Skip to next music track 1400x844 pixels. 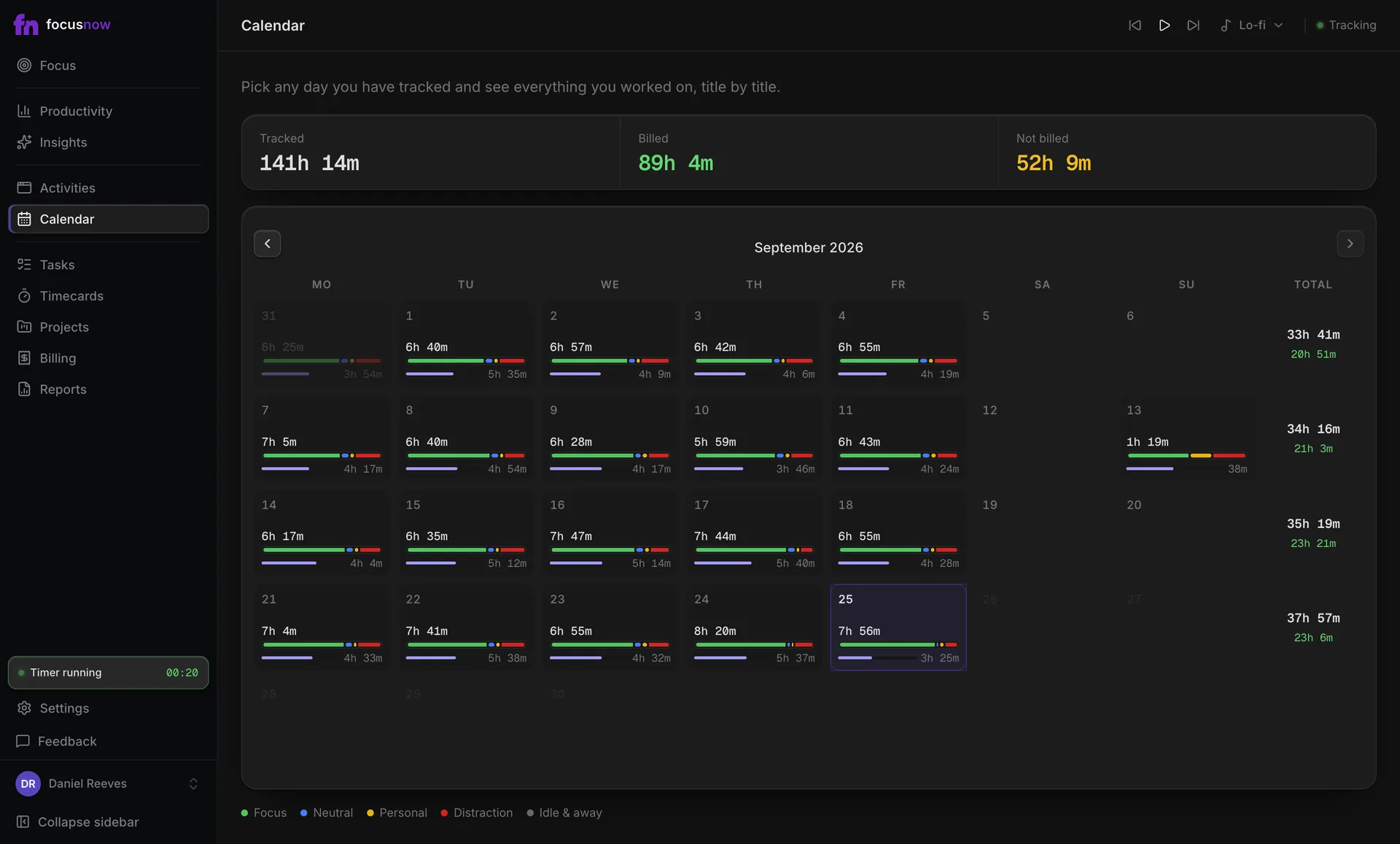click(x=1194, y=26)
